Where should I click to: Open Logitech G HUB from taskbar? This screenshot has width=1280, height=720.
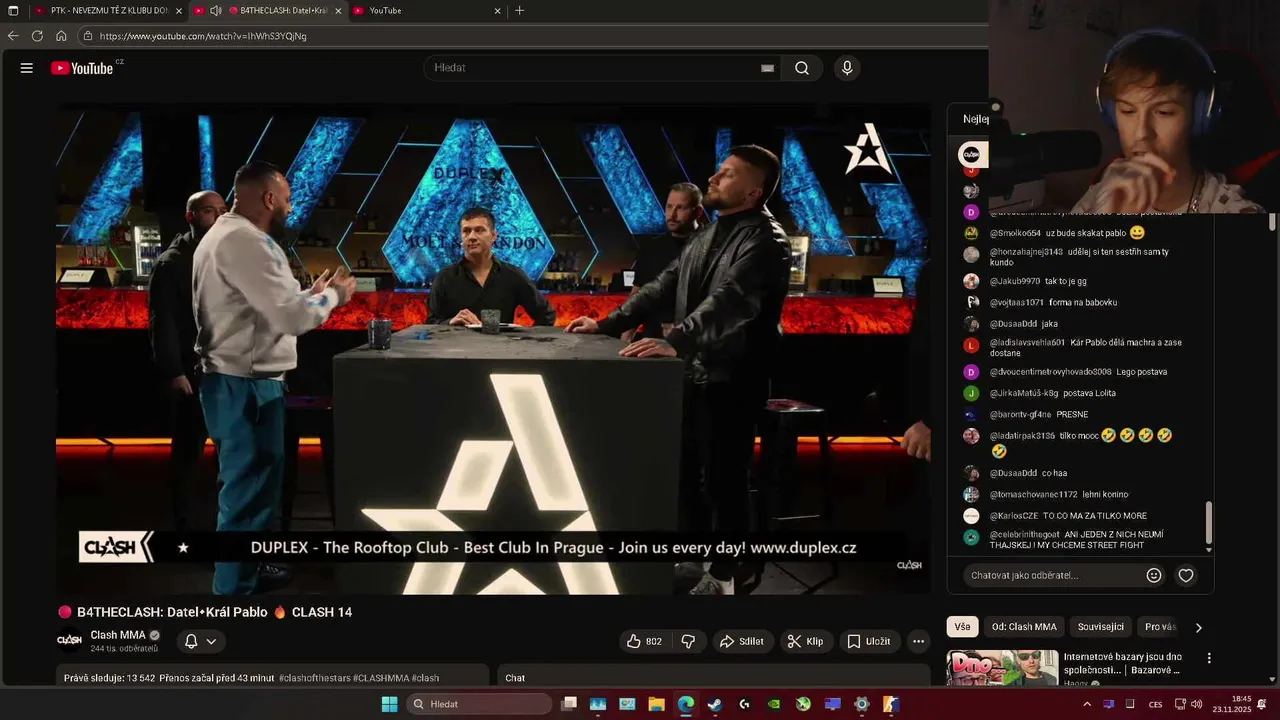[x=745, y=704]
